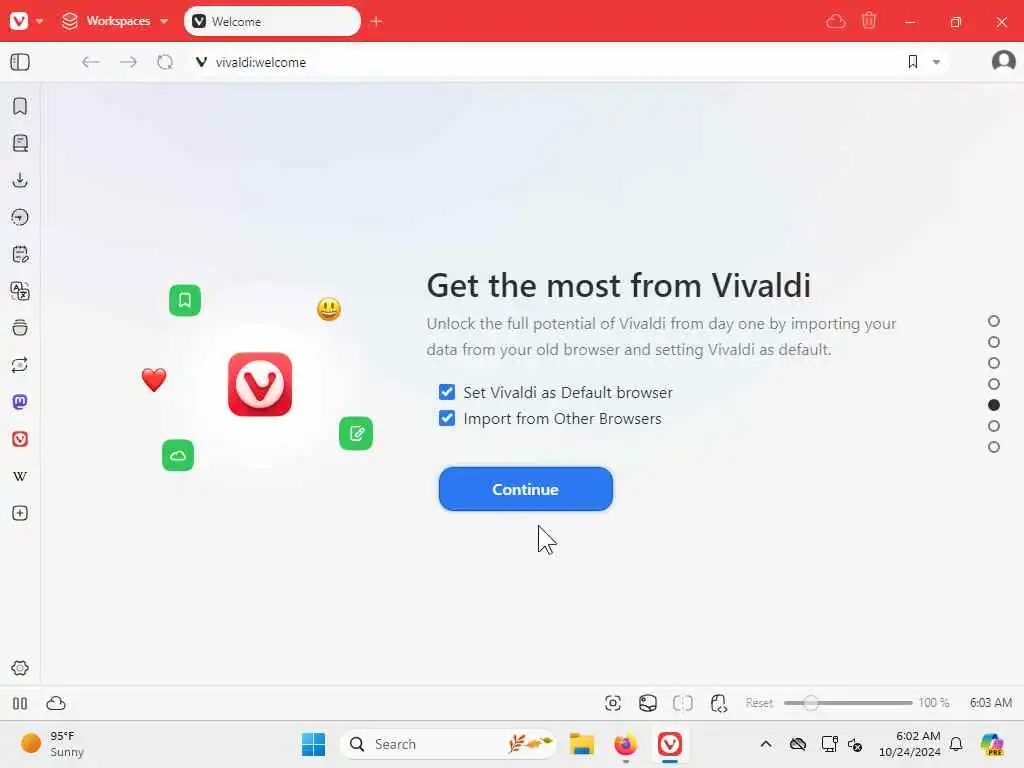The width and height of the screenshot is (1024, 768).
Task: Open the Wikipedia web panel
Action: point(20,476)
